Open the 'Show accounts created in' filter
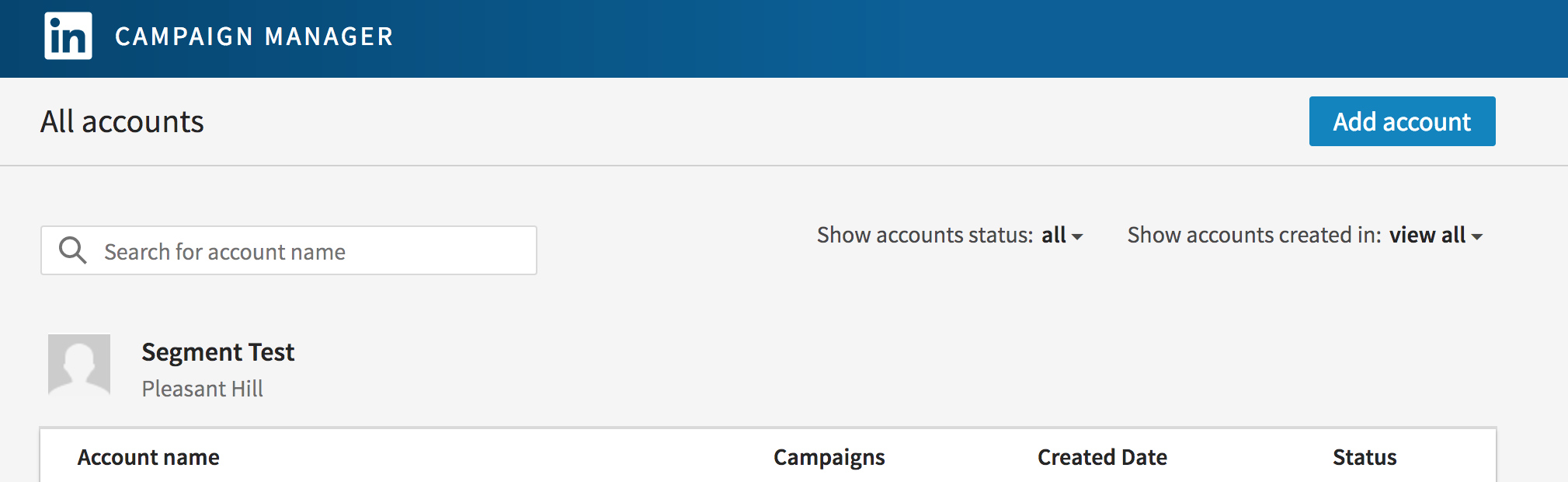The image size is (1568, 482). 1428,235
